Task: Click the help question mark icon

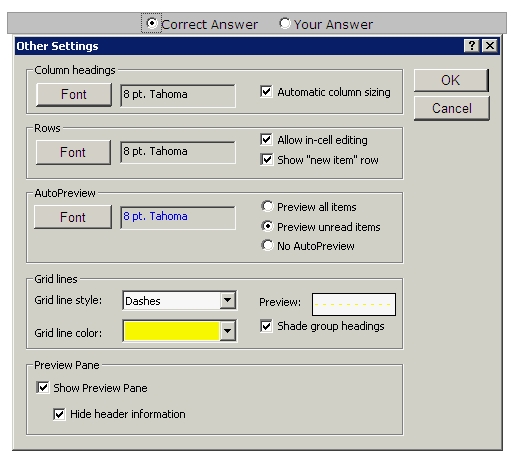Action: (x=471, y=45)
